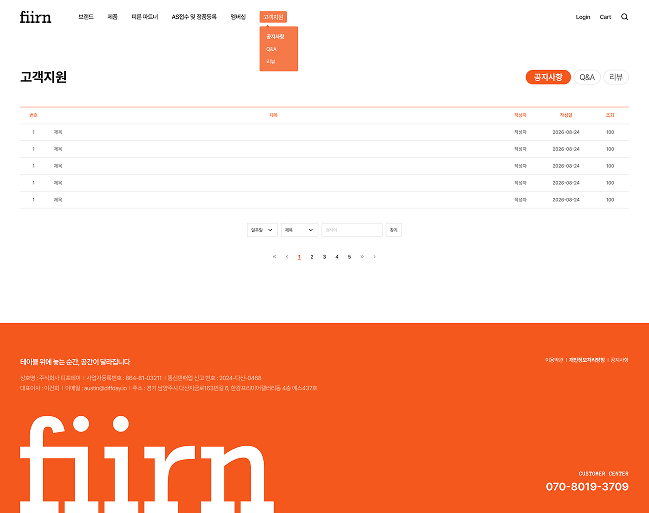Select the orange 공지사항 tab pill
The width and height of the screenshot is (649, 513).
pos(548,77)
